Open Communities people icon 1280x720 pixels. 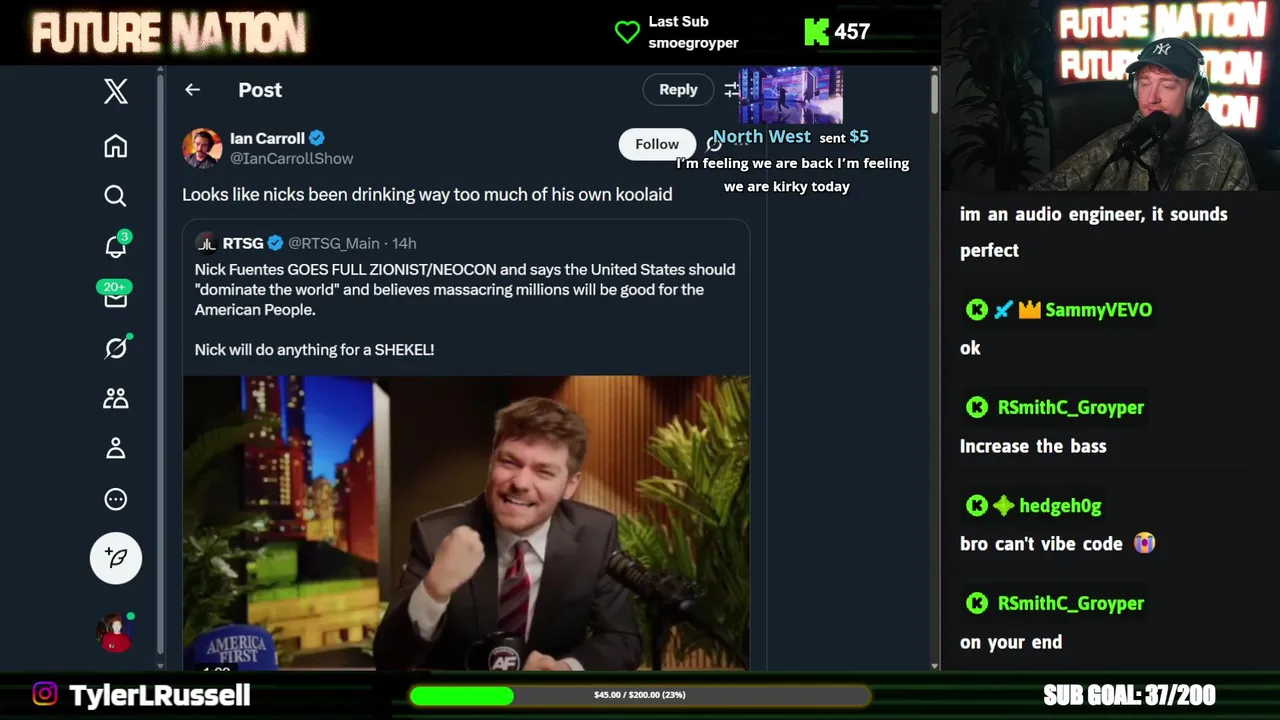click(x=116, y=398)
